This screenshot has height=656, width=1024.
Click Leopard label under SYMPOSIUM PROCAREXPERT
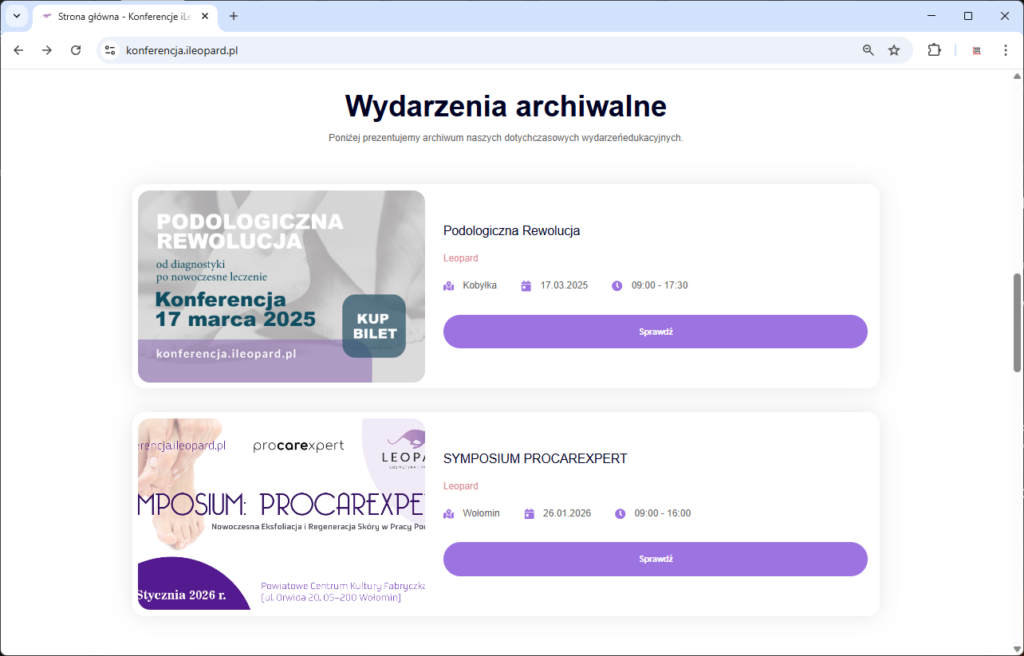click(x=461, y=486)
